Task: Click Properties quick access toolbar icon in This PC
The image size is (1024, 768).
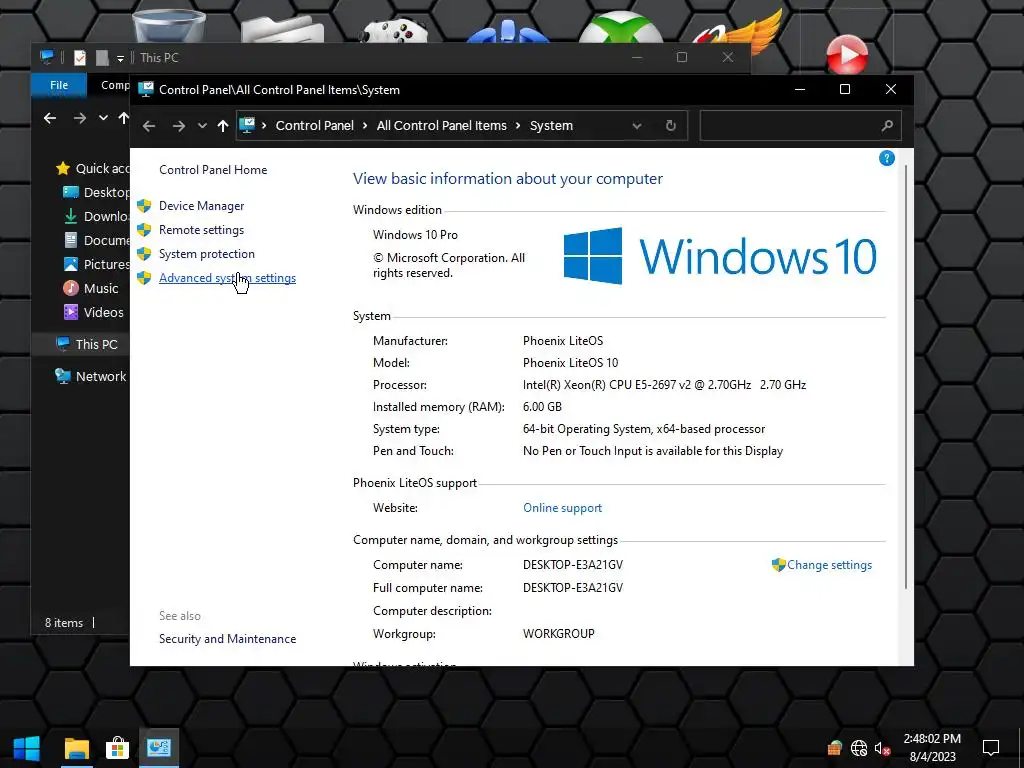Action: 80,58
